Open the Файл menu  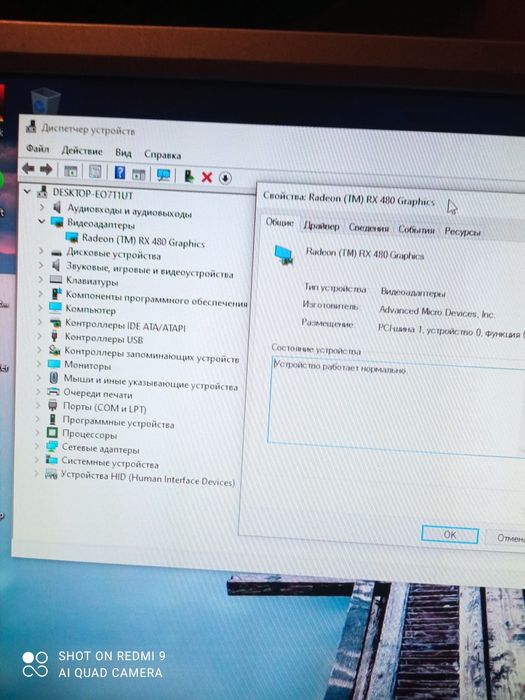(38, 148)
